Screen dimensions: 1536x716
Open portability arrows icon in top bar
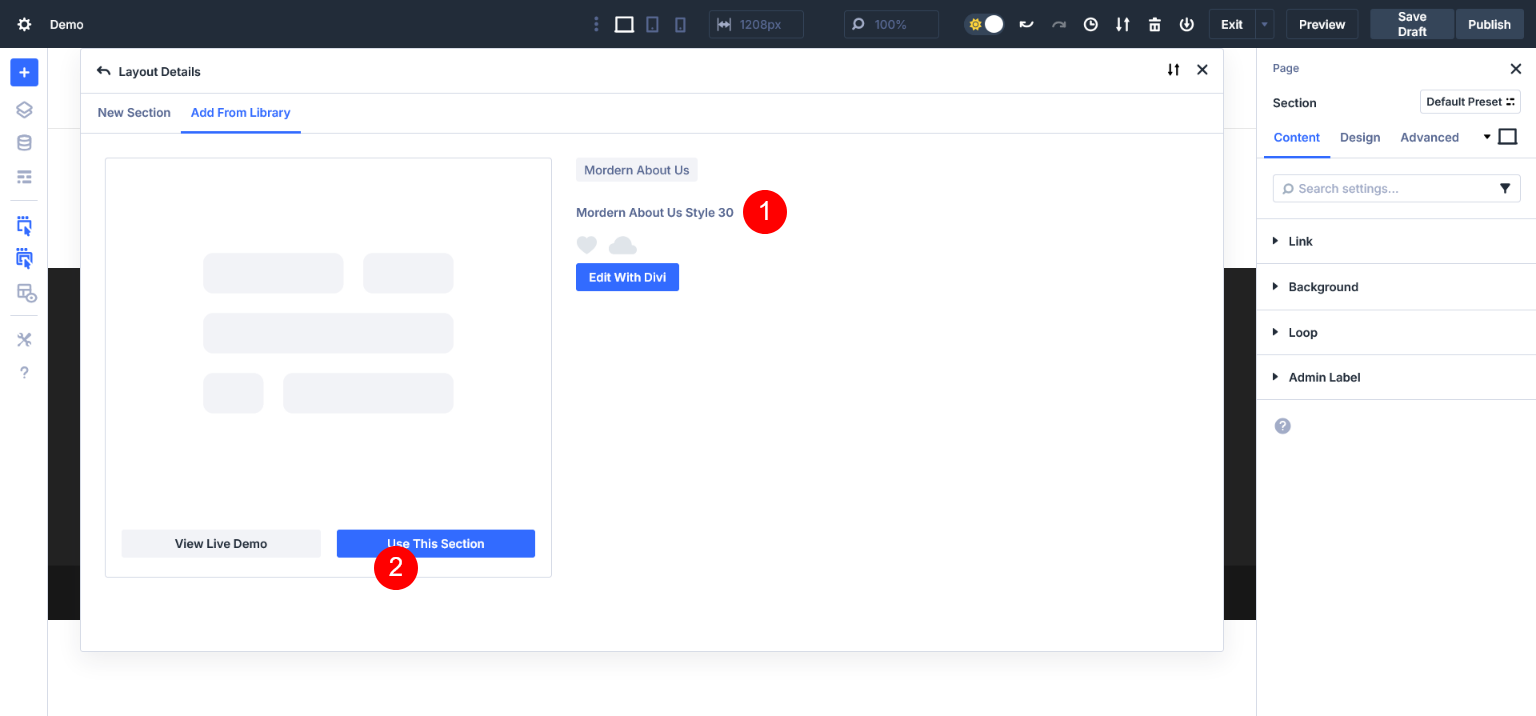tap(1123, 24)
